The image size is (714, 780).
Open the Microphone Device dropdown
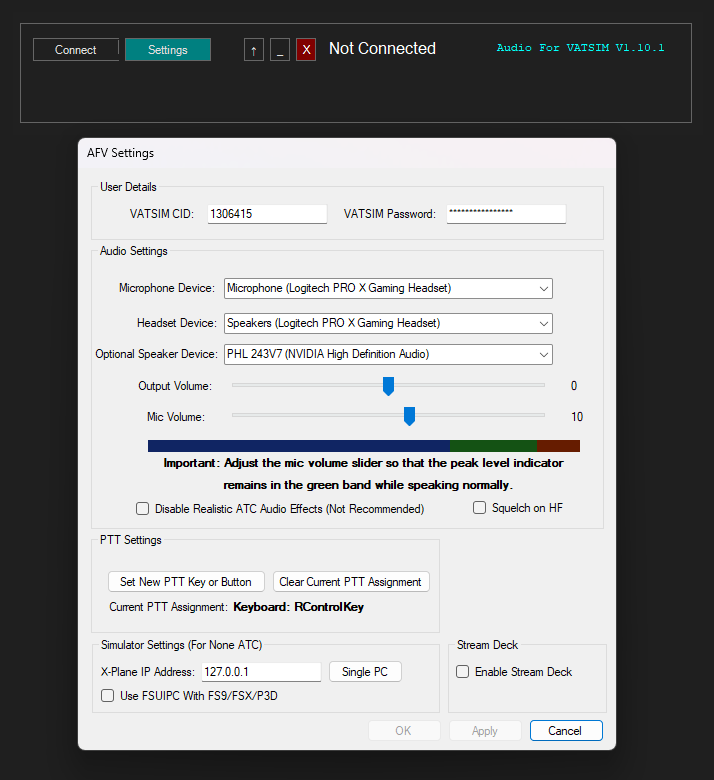(388, 289)
